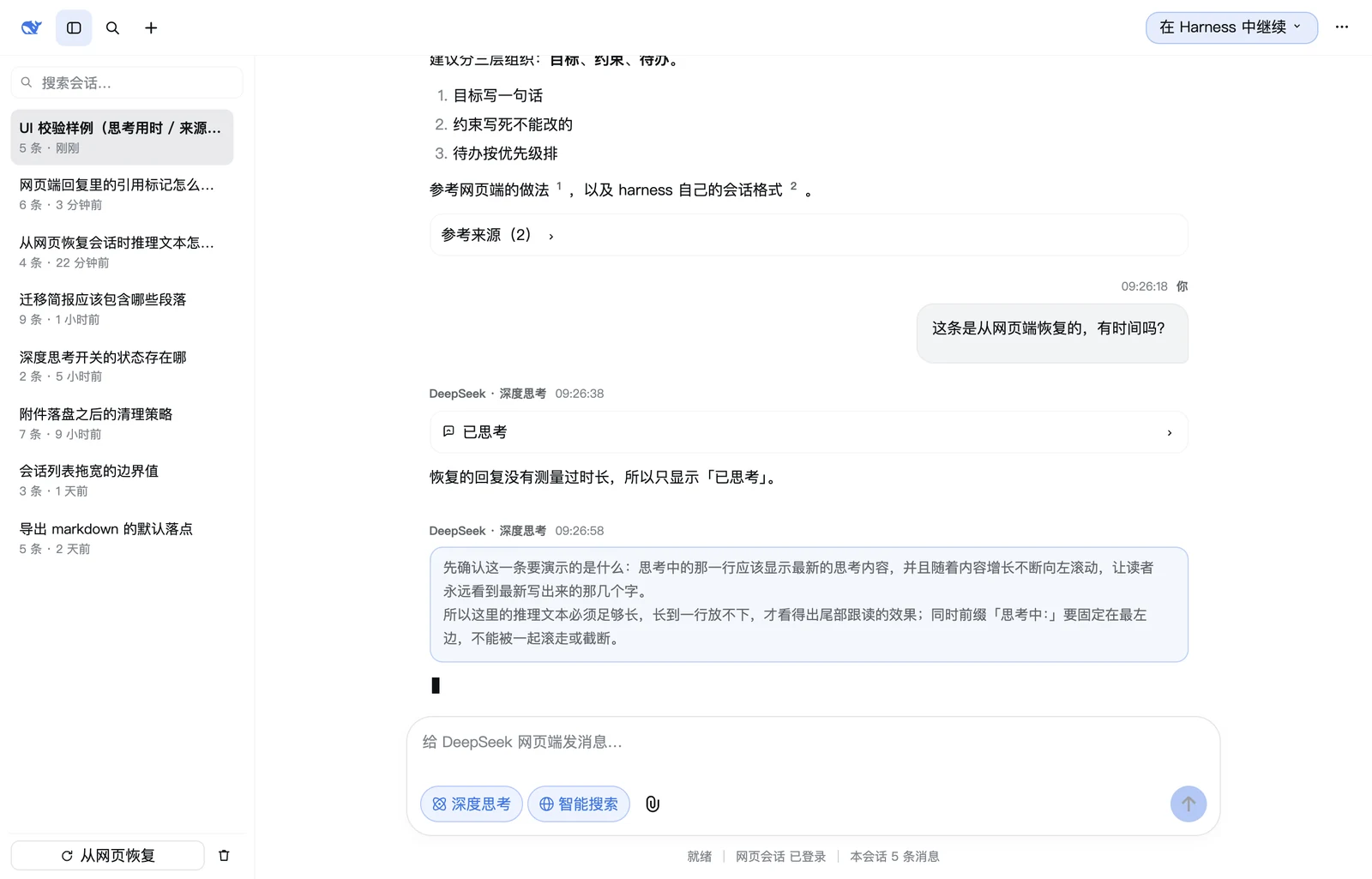Open search with the magnifier icon
This screenshot has width=1372, height=879.
pyautogui.click(x=112, y=27)
